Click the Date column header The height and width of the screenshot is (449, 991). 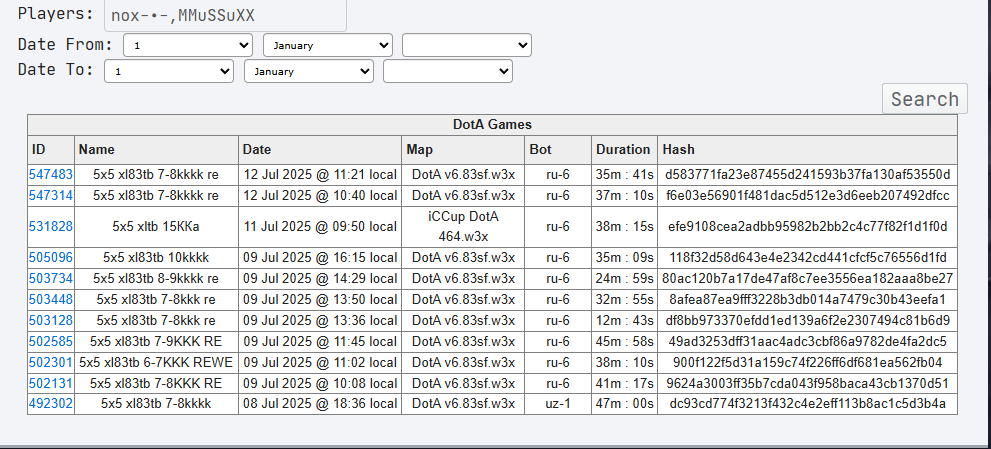click(x=320, y=149)
